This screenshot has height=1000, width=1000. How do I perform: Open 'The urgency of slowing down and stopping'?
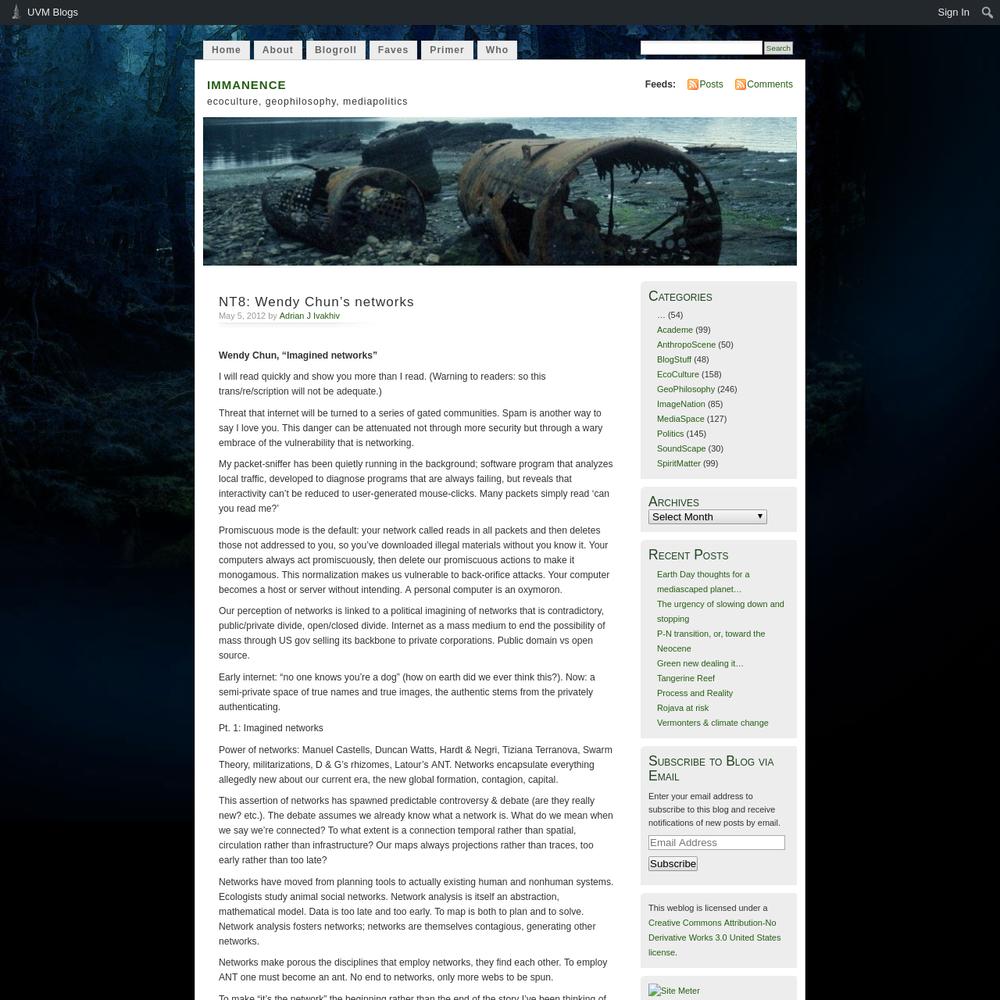coord(721,611)
